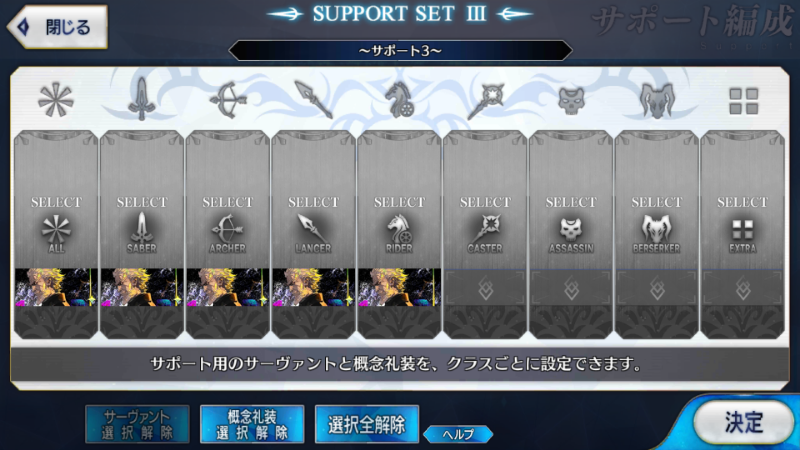
Task: Open the craft essence thumbnail under RIDER
Action: pos(399,287)
